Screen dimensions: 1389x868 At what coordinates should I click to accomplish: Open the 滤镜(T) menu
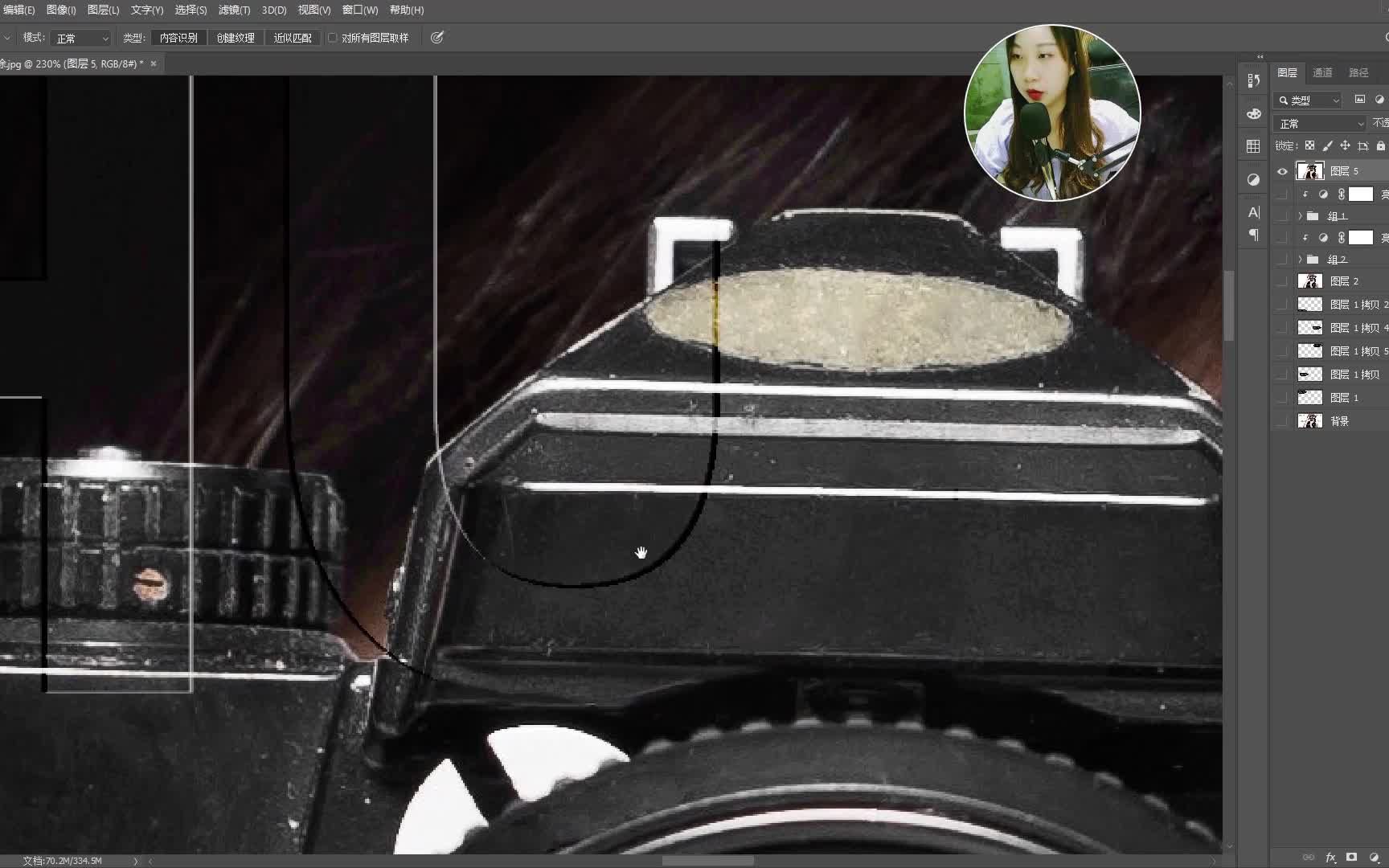[234, 10]
